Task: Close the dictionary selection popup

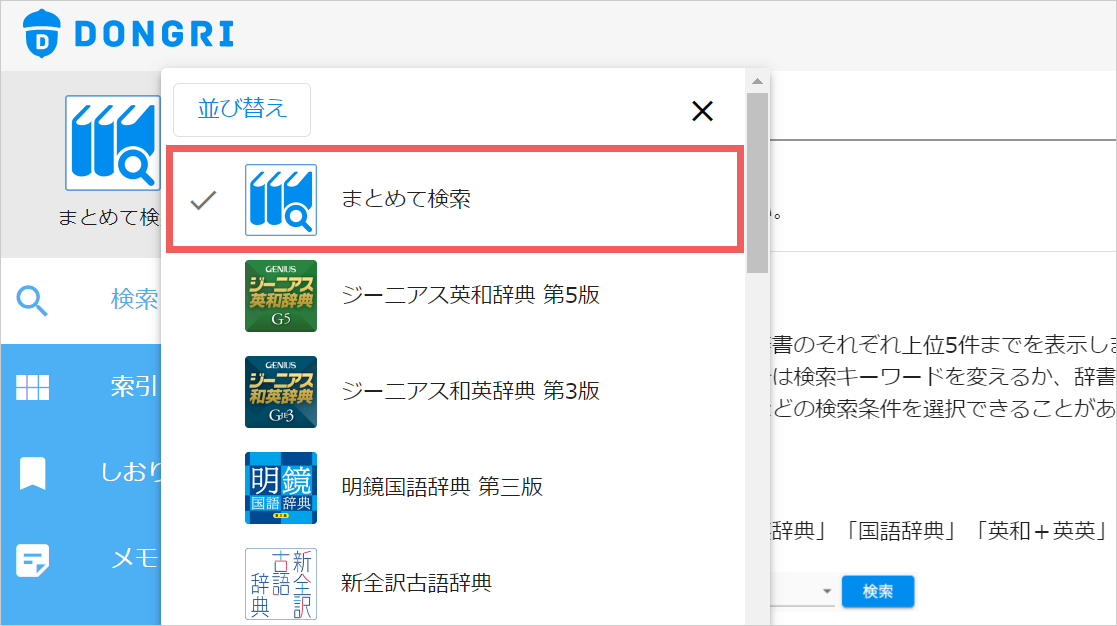Action: coord(702,110)
